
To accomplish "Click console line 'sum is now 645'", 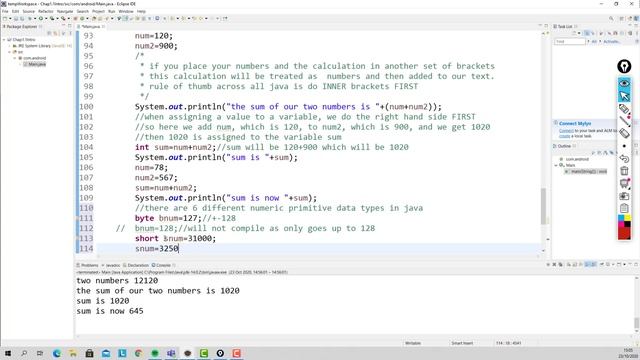I will click(110, 311).
